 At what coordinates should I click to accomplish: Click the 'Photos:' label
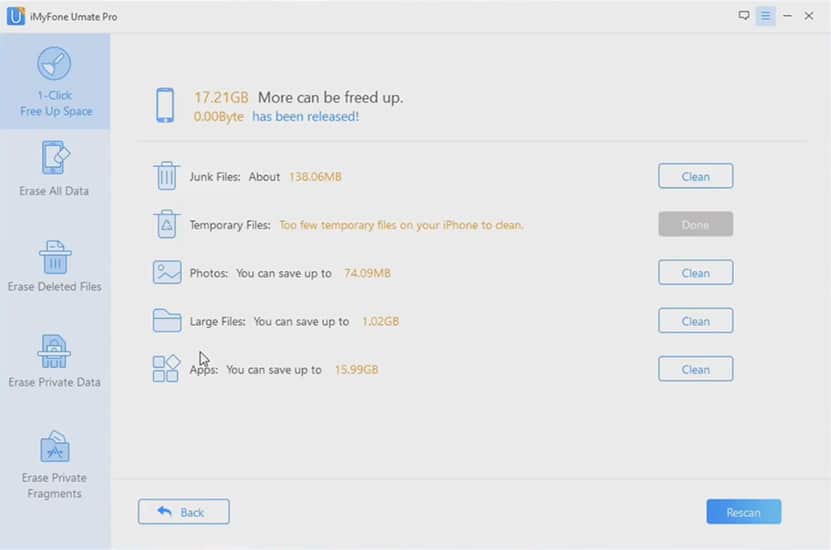click(x=208, y=273)
